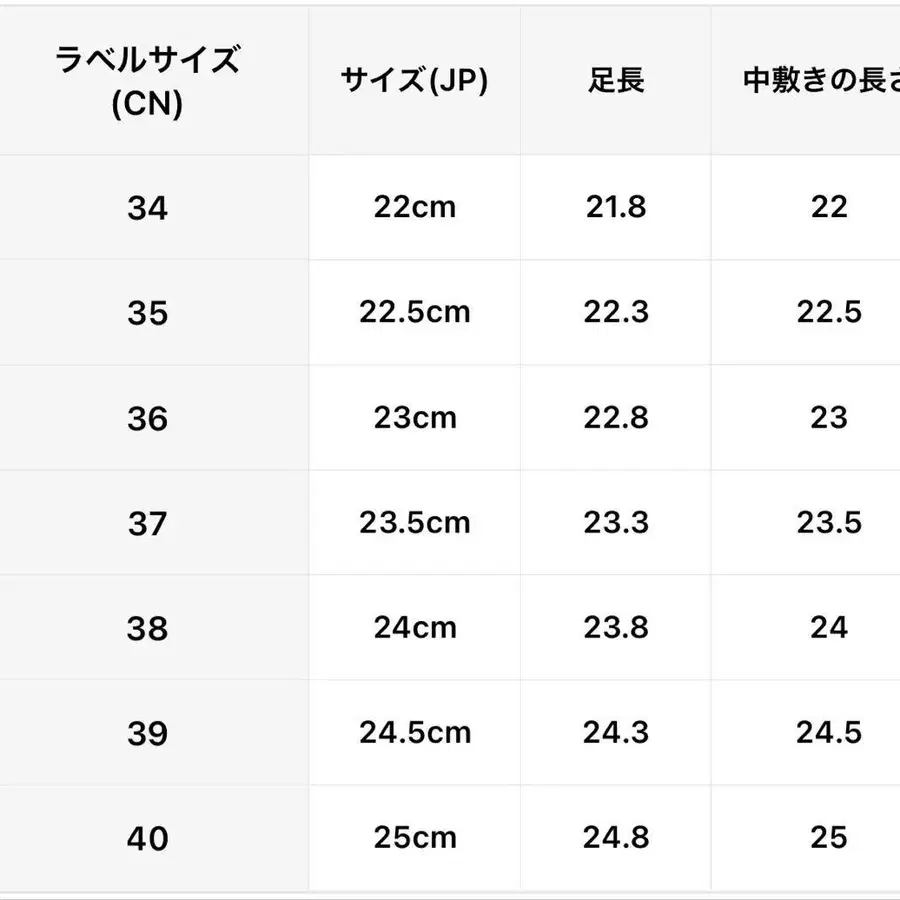900x900 pixels.
Task: Select label size 36 cell
Action: coord(147,418)
